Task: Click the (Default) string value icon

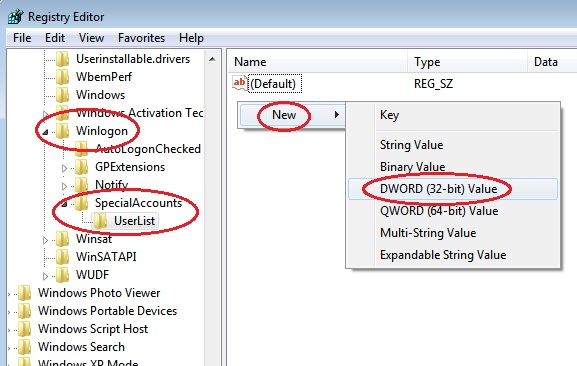Action: pyautogui.click(x=240, y=83)
